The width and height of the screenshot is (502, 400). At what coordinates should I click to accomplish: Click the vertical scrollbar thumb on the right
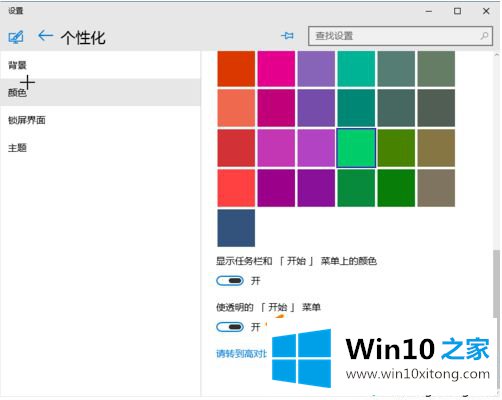(x=497, y=283)
